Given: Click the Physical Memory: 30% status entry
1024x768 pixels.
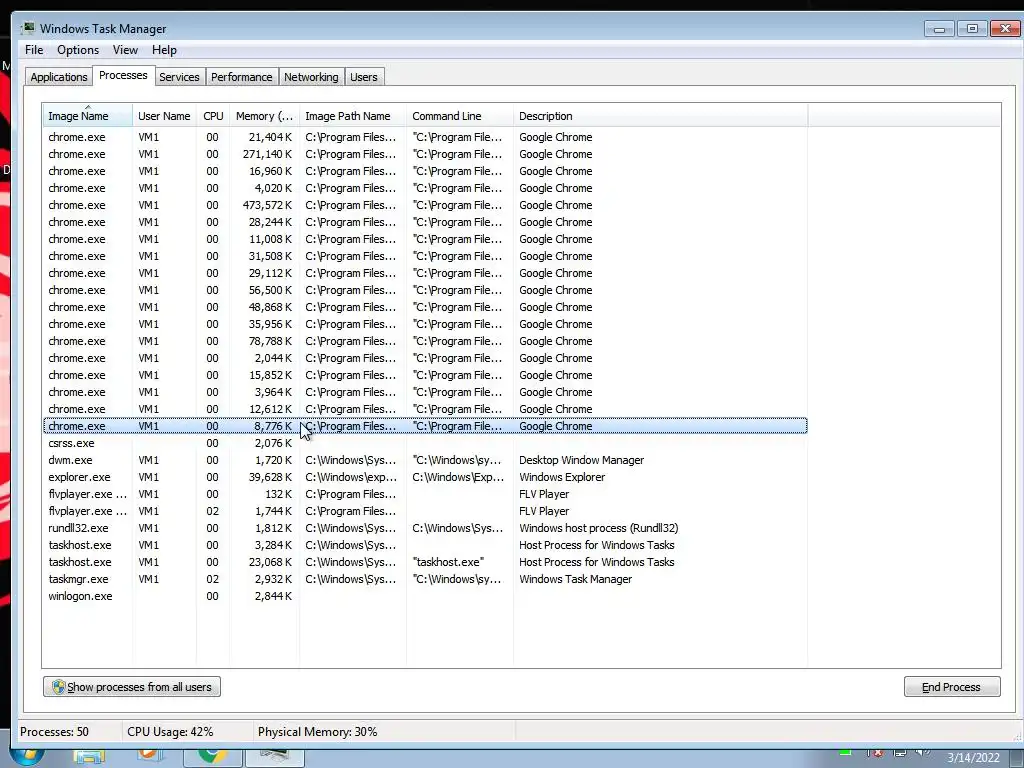Looking at the screenshot, I should 317,731.
